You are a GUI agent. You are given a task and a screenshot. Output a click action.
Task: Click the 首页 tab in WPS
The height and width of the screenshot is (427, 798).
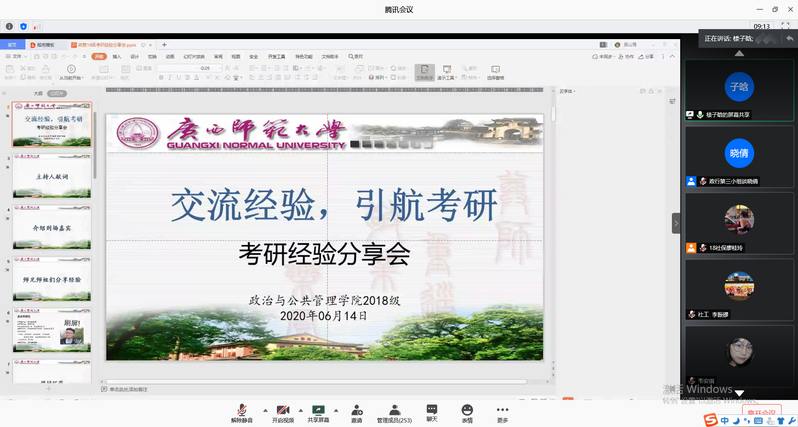point(12,45)
